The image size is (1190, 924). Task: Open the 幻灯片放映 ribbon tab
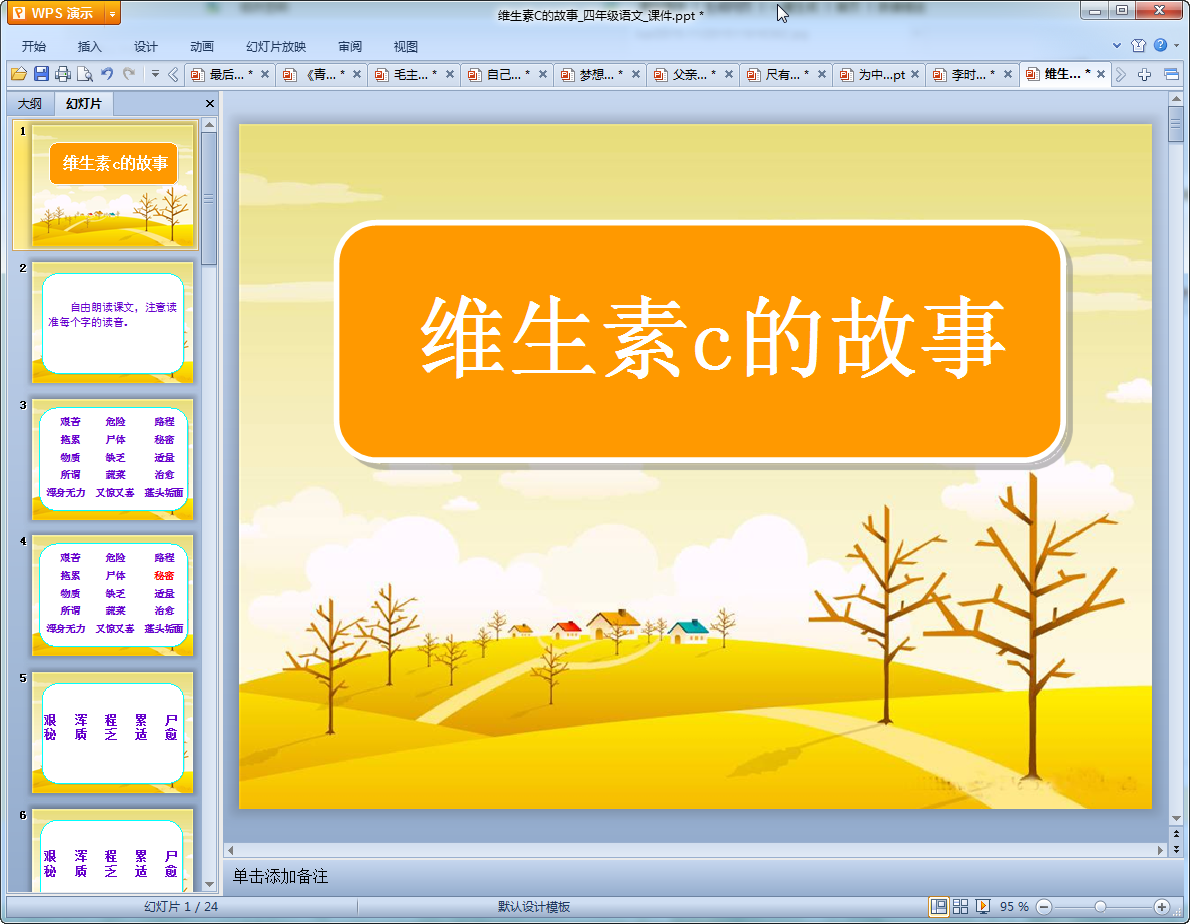pyautogui.click(x=276, y=47)
